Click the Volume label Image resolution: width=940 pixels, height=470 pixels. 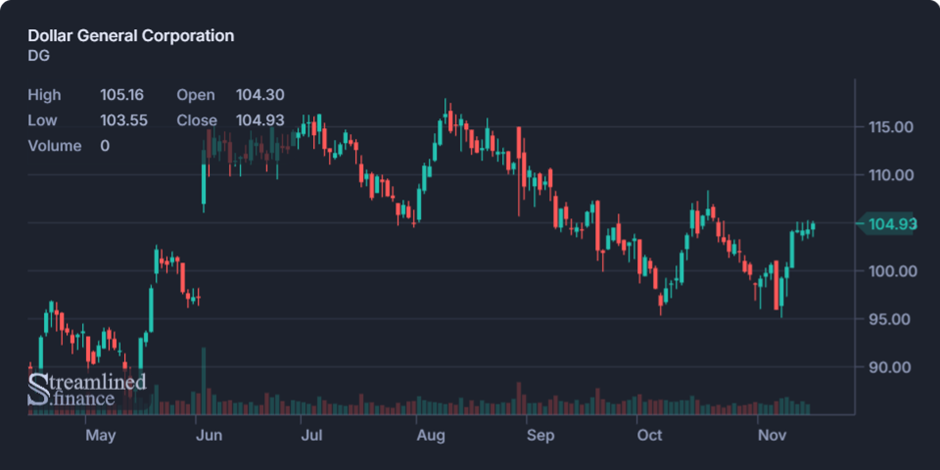pos(55,146)
